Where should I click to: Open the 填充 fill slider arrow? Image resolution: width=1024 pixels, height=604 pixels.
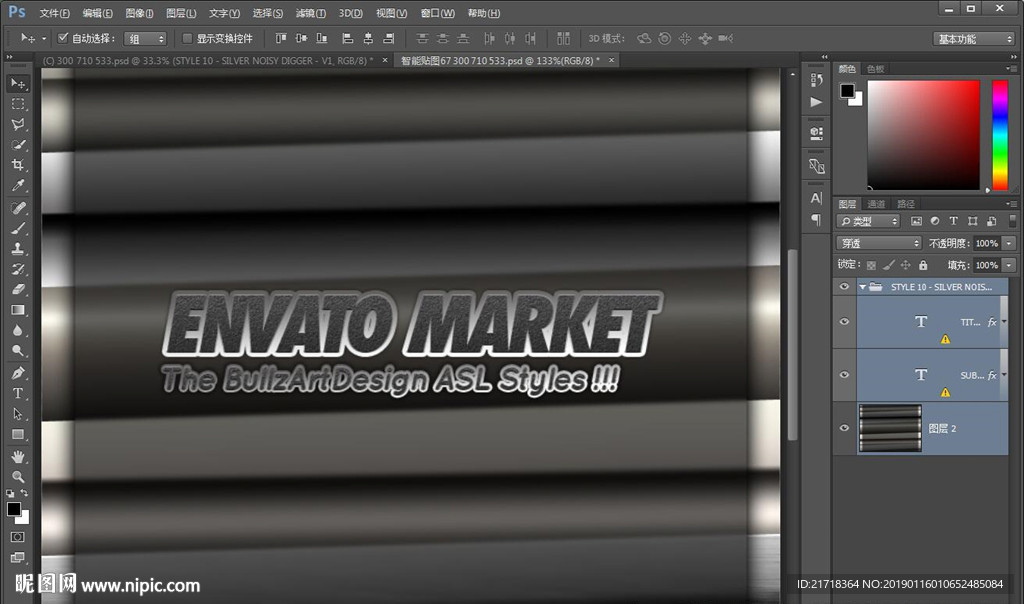tap(1010, 265)
